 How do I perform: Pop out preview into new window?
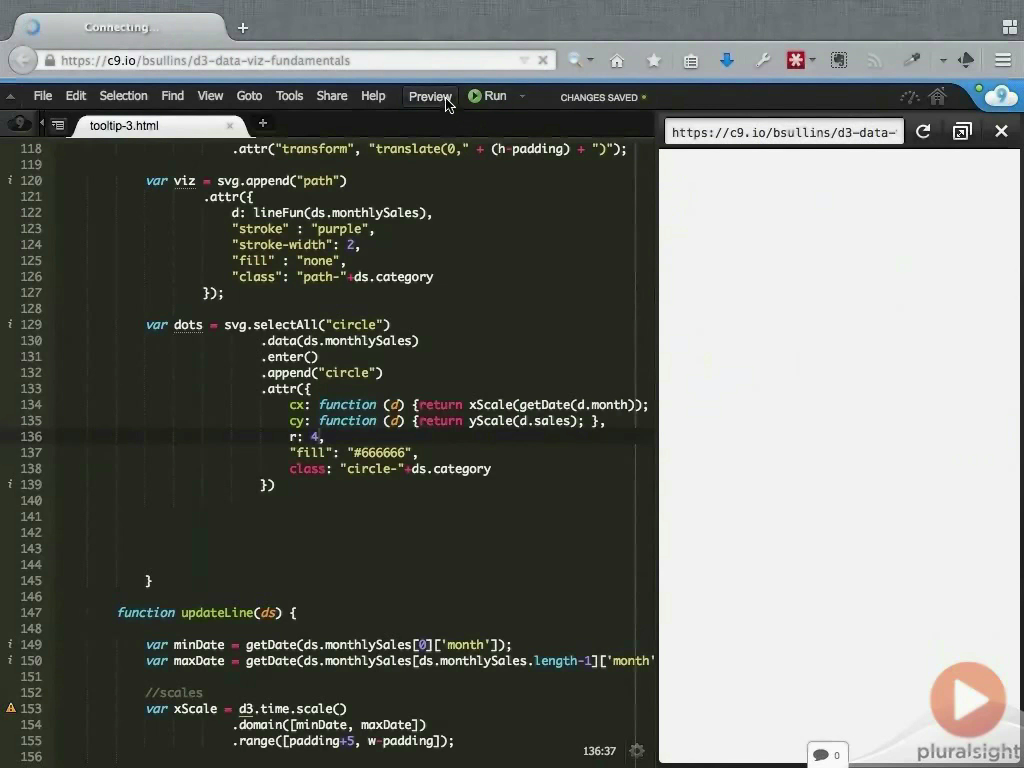click(962, 131)
